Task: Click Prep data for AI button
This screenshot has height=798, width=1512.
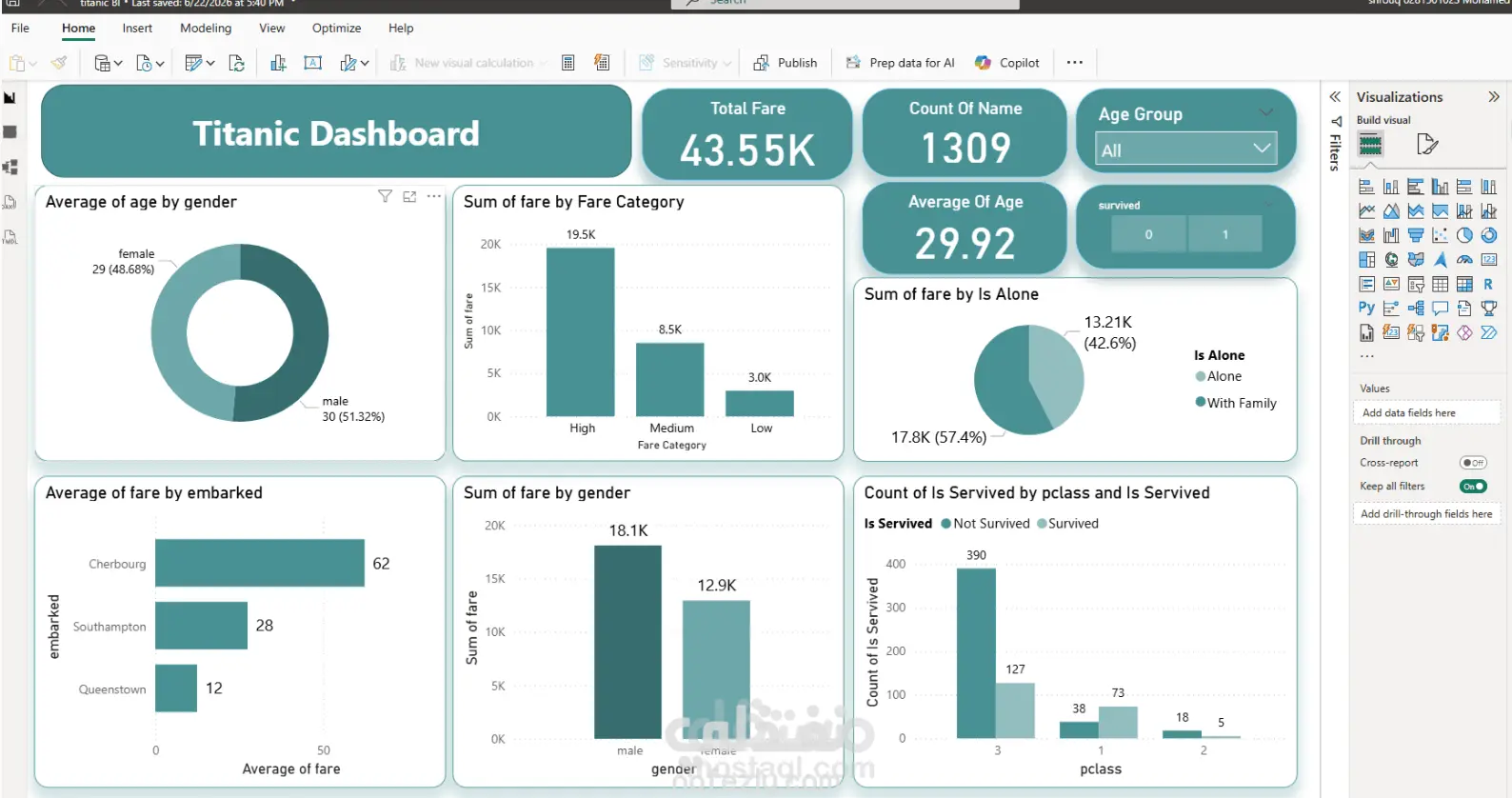Action: [900, 63]
